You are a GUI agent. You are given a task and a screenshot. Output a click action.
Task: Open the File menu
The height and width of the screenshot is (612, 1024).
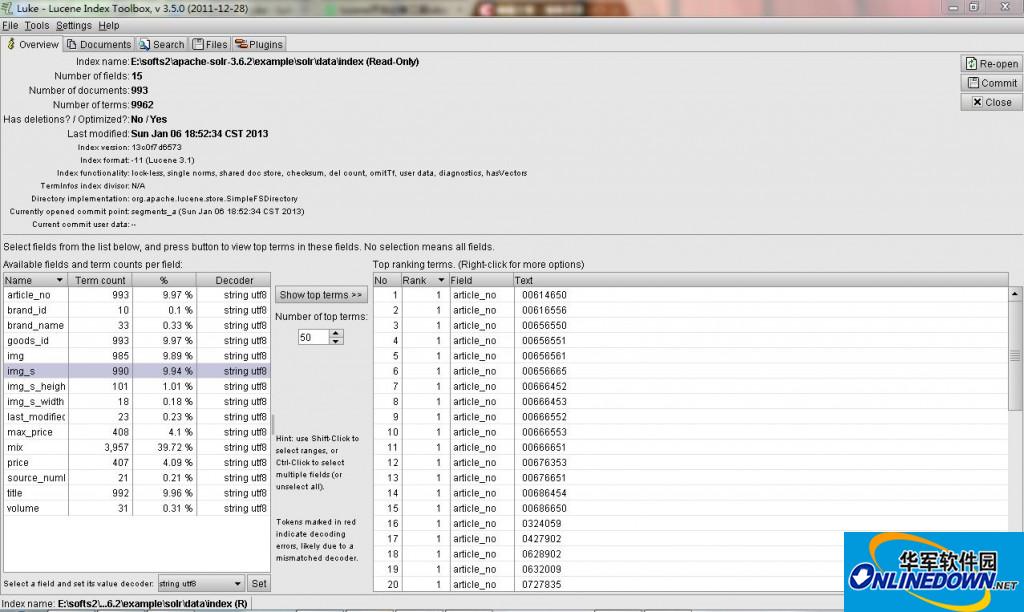(10, 25)
